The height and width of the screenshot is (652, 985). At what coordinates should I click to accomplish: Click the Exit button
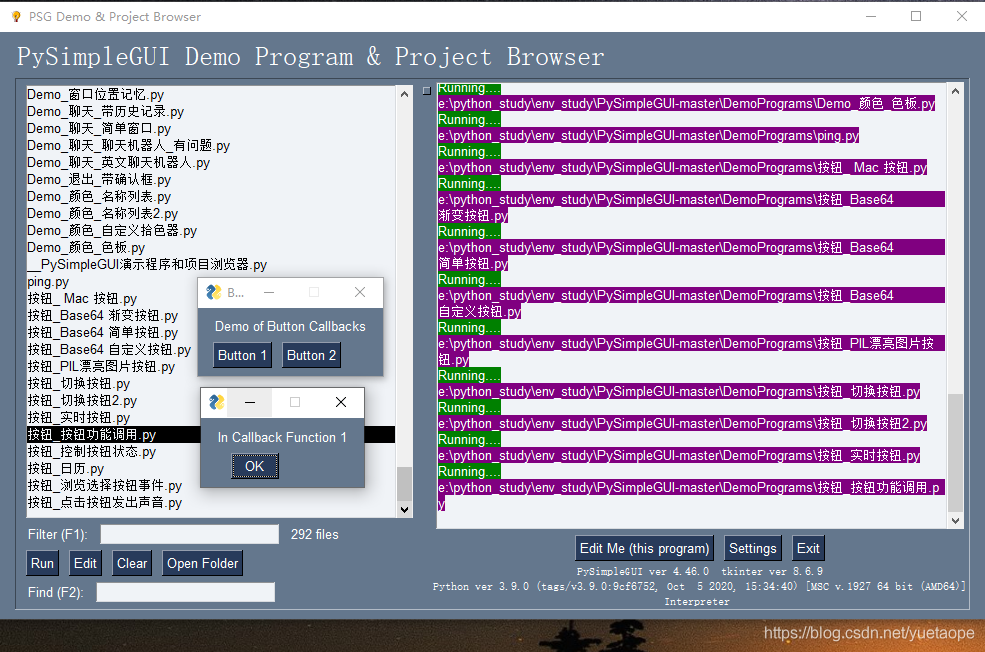click(x=808, y=548)
